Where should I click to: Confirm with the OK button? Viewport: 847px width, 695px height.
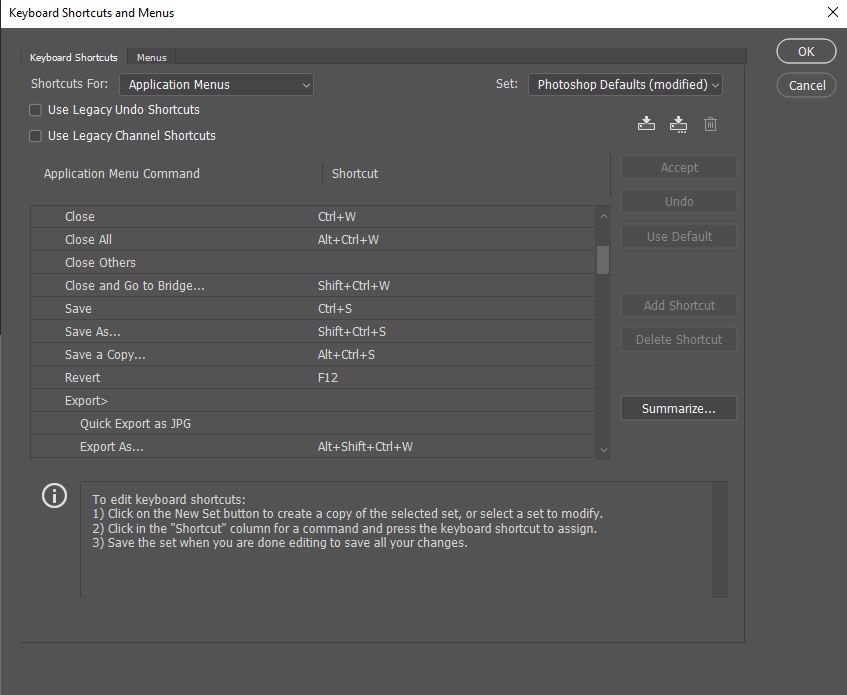(806, 51)
